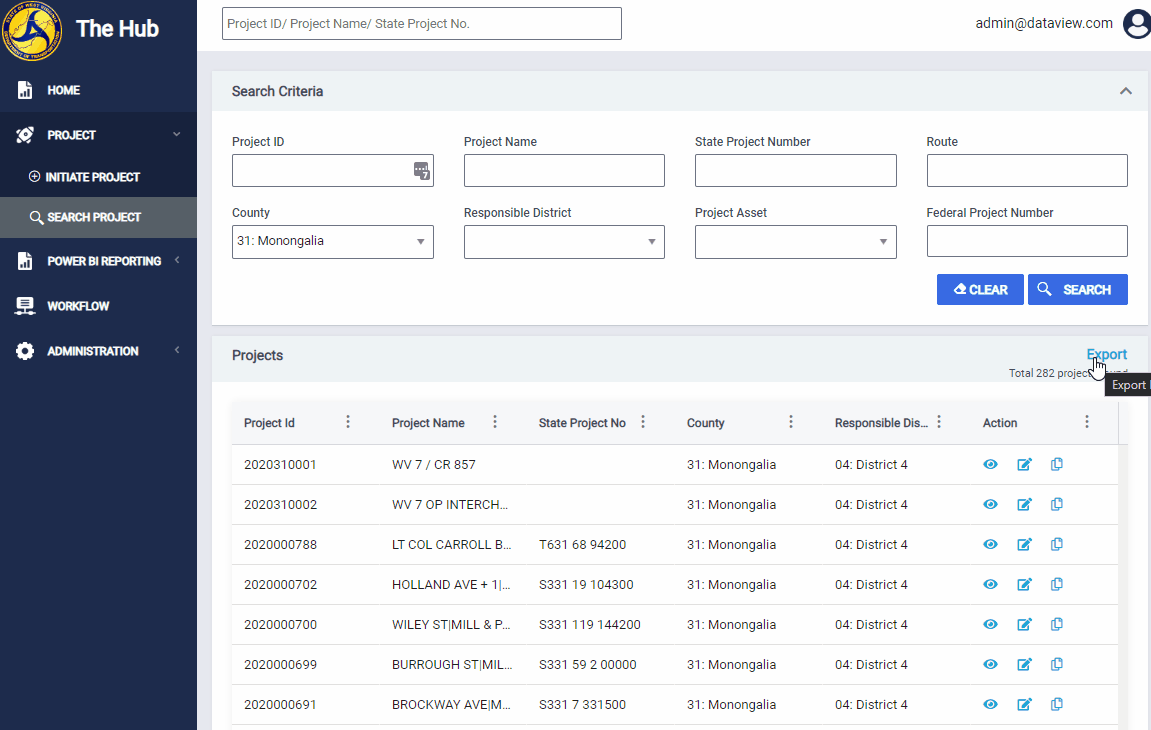Edit project 2020000699
Screen dimensions: 1151x730
(x=1024, y=665)
